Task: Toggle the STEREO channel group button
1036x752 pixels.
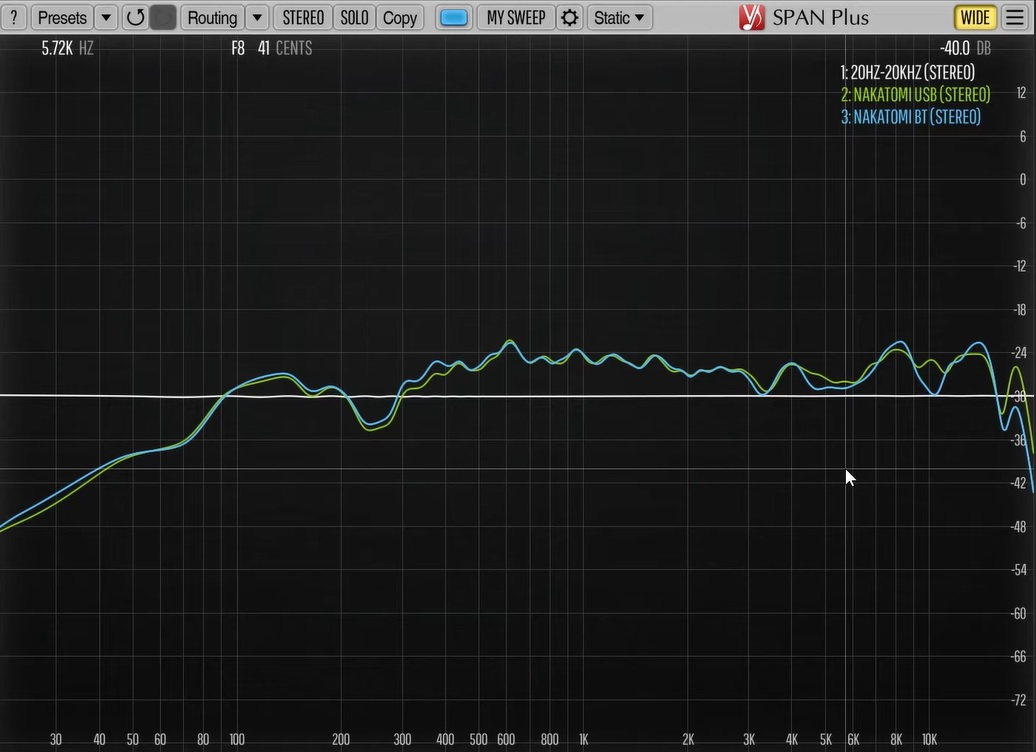Action: click(x=303, y=17)
